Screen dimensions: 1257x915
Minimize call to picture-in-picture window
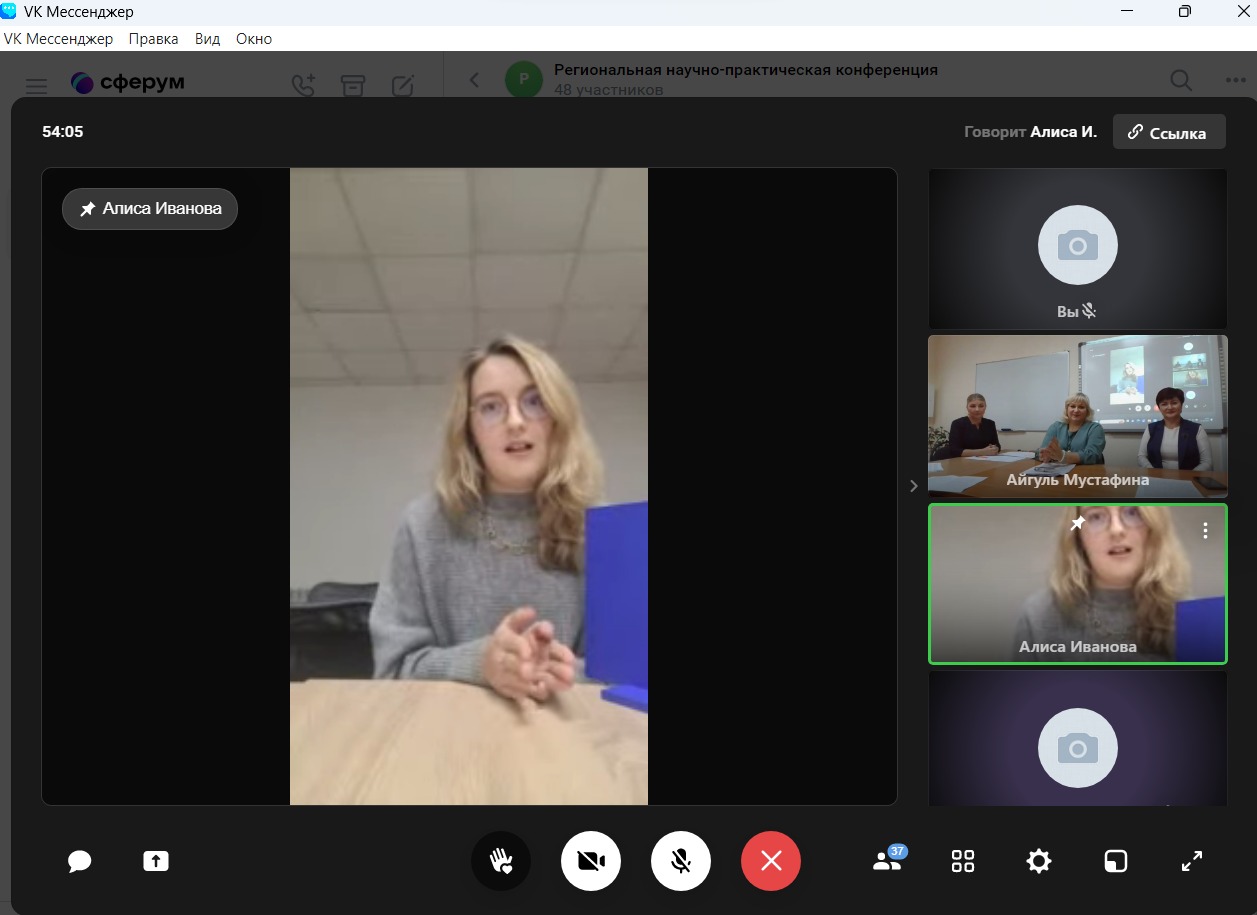pos(1115,861)
